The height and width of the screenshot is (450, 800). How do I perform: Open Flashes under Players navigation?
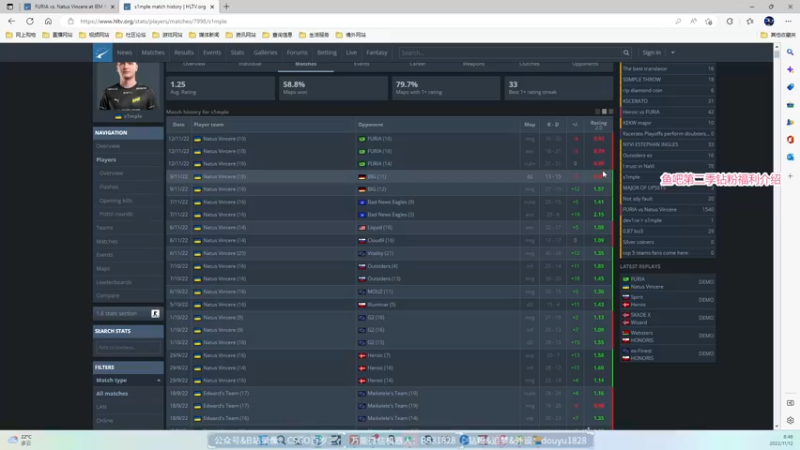tap(109, 187)
